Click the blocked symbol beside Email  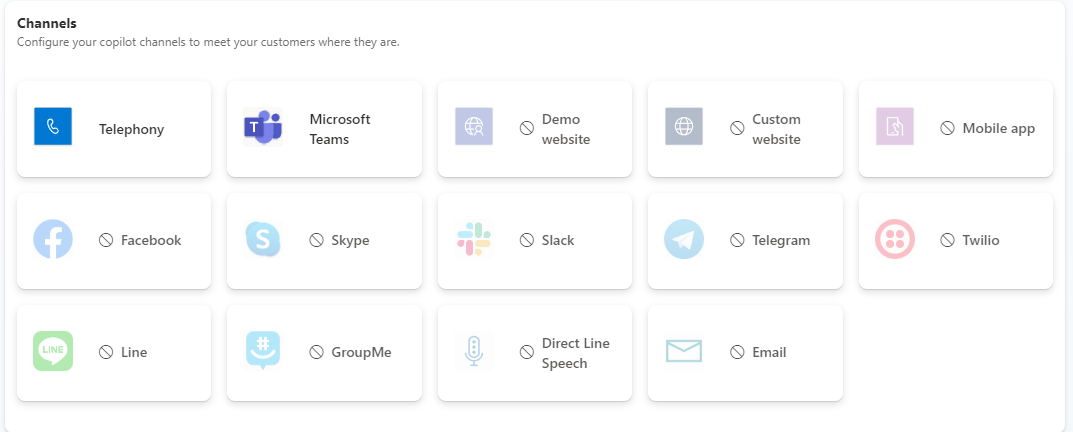click(x=737, y=353)
